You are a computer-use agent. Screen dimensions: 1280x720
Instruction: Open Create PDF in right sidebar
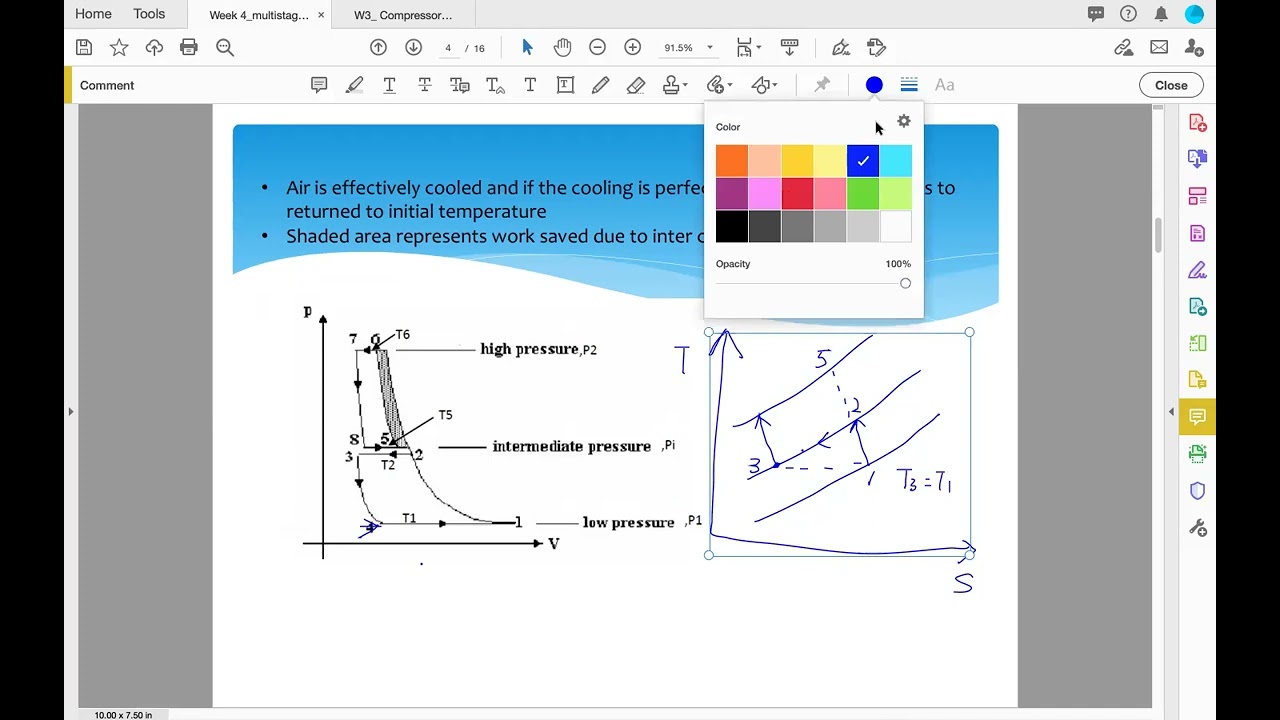coord(1197,123)
